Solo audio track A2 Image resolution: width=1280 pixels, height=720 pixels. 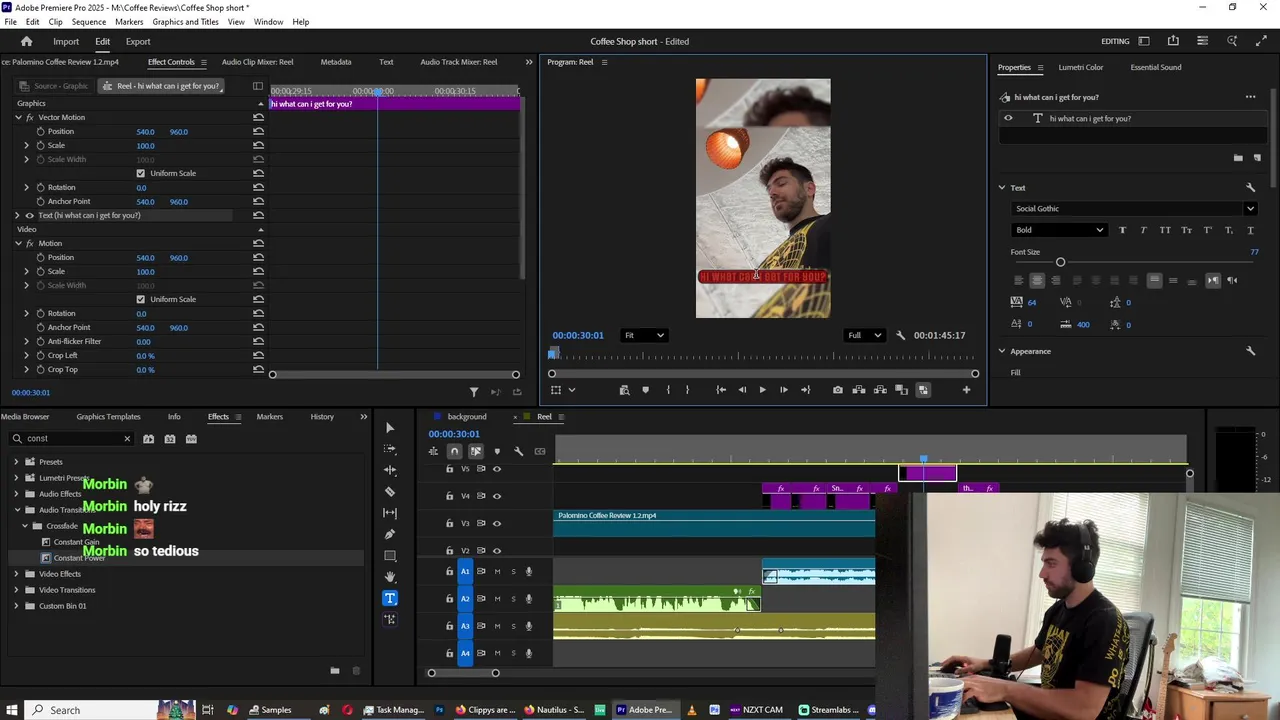tap(513, 599)
